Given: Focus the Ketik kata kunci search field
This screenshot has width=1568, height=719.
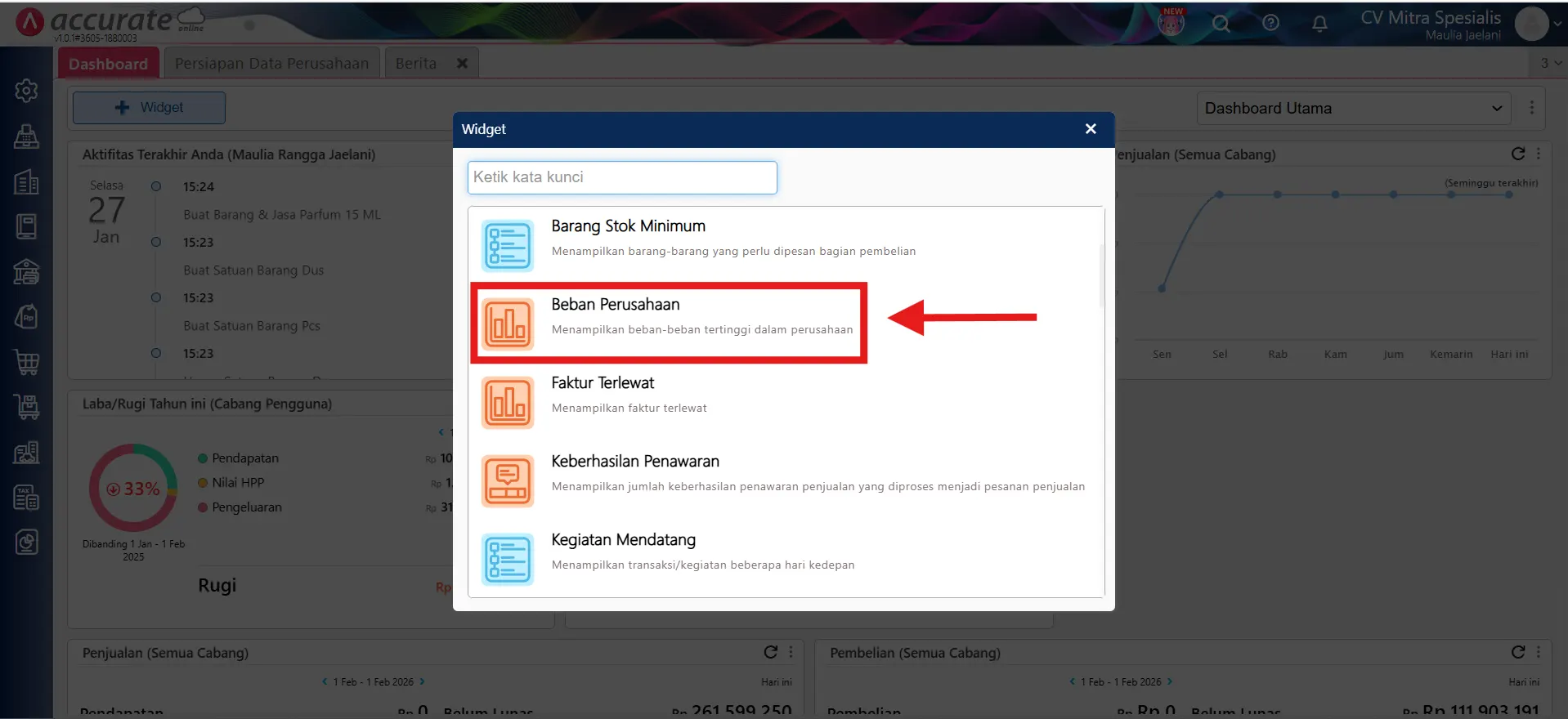Looking at the screenshot, I should 622,177.
